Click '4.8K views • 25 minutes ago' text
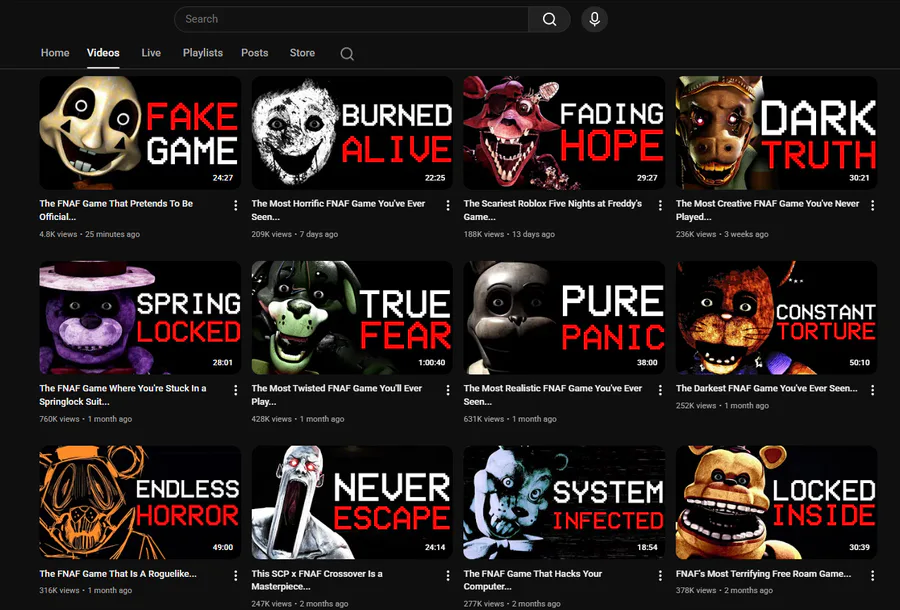 tap(90, 234)
